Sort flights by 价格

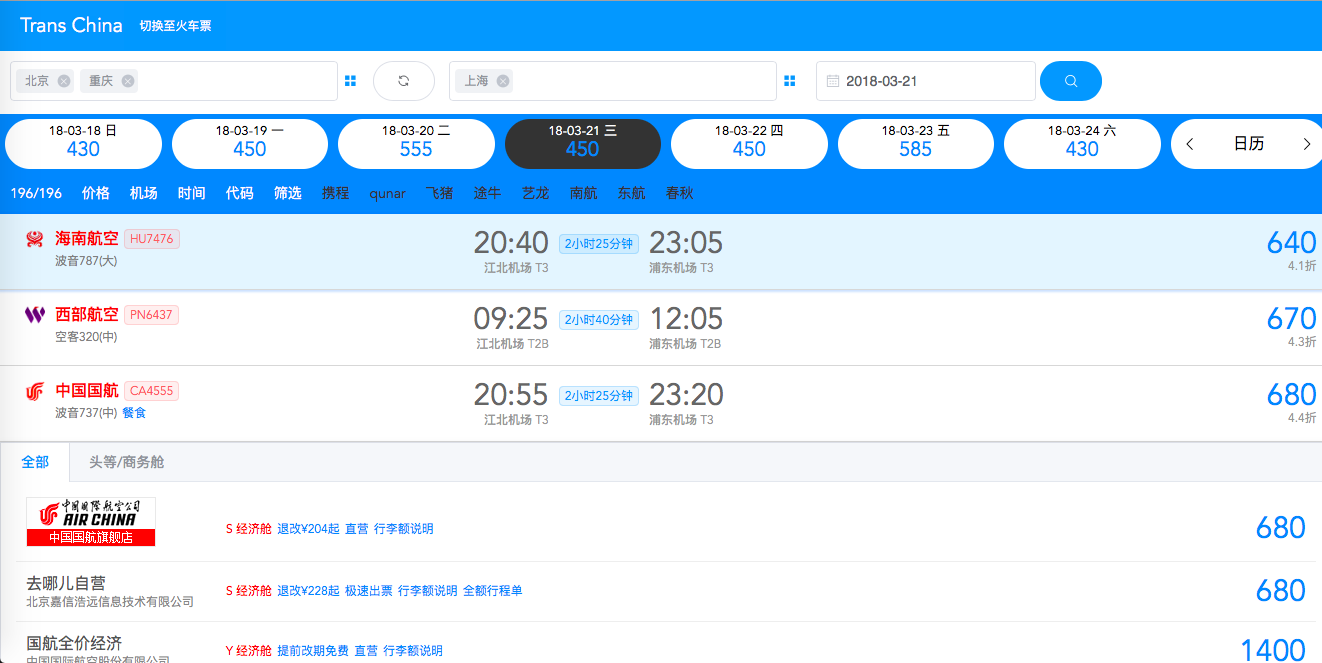click(x=96, y=193)
